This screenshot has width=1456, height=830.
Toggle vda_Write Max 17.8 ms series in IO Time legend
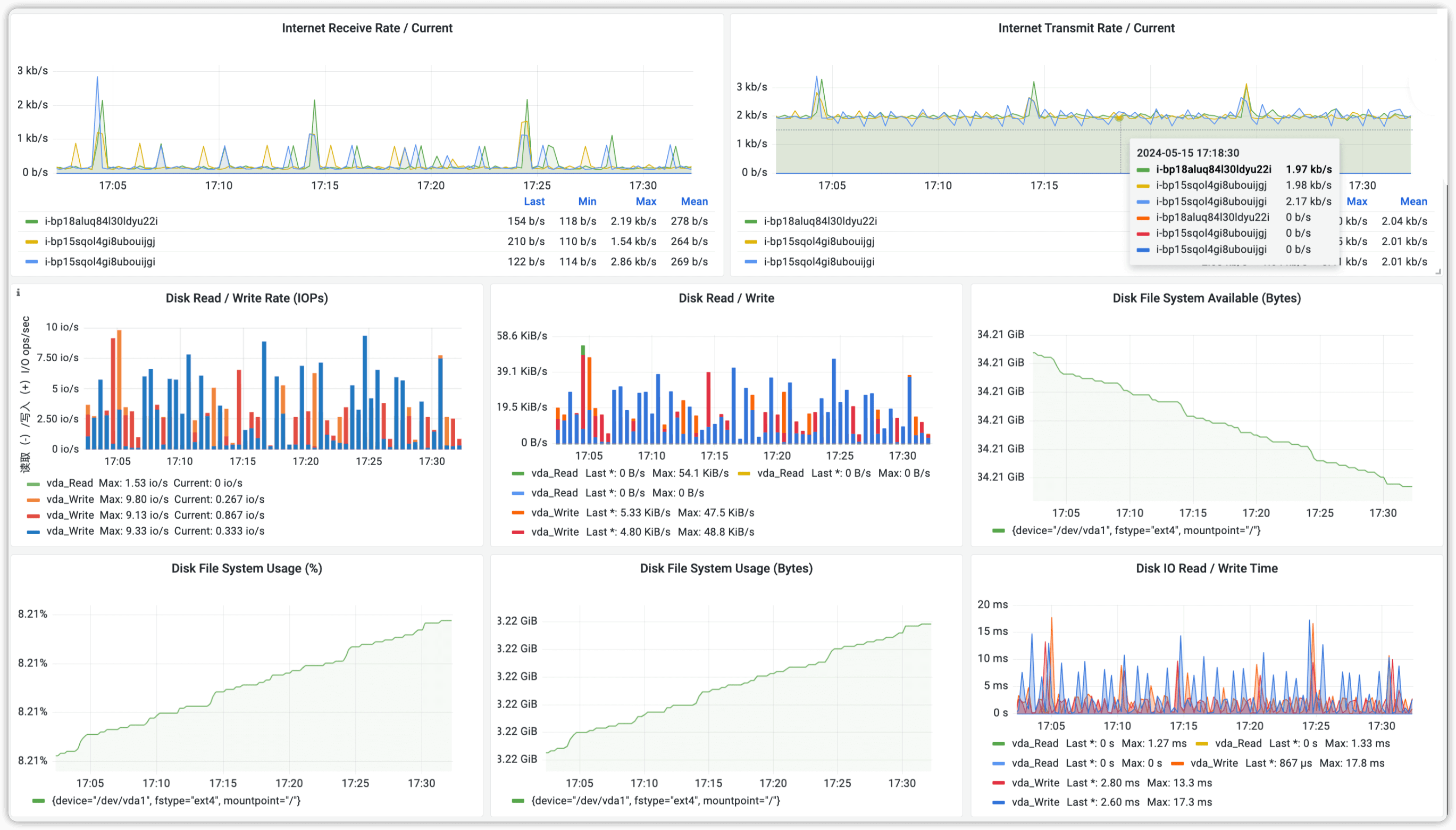coord(1214,763)
